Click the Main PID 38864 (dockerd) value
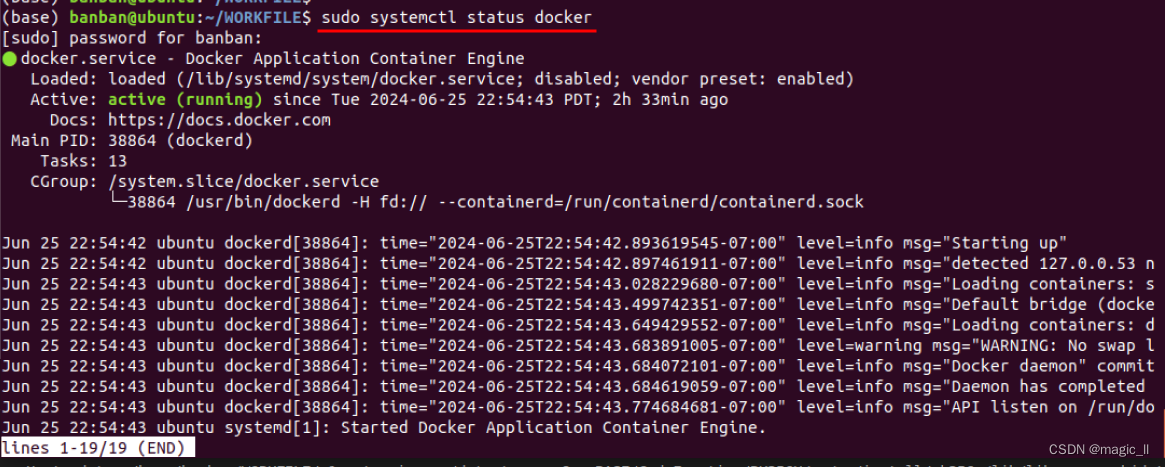1165x467 pixels. click(x=181, y=140)
